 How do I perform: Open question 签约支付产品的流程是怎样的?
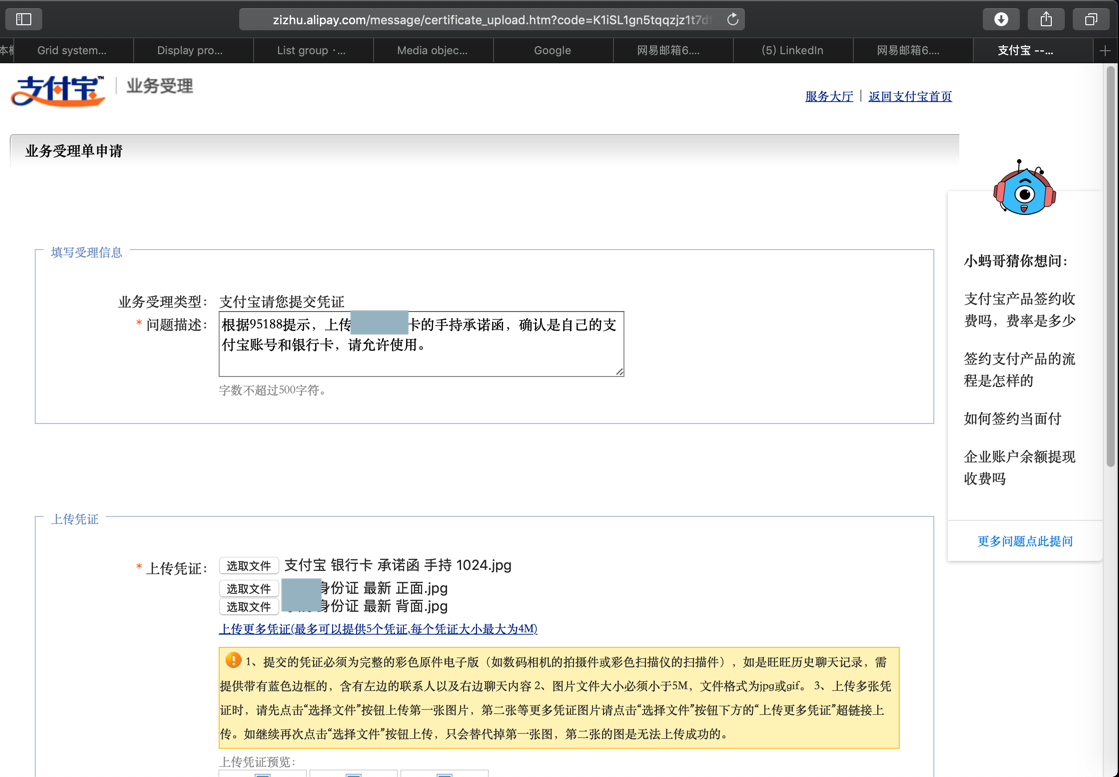coord(1019,370)
